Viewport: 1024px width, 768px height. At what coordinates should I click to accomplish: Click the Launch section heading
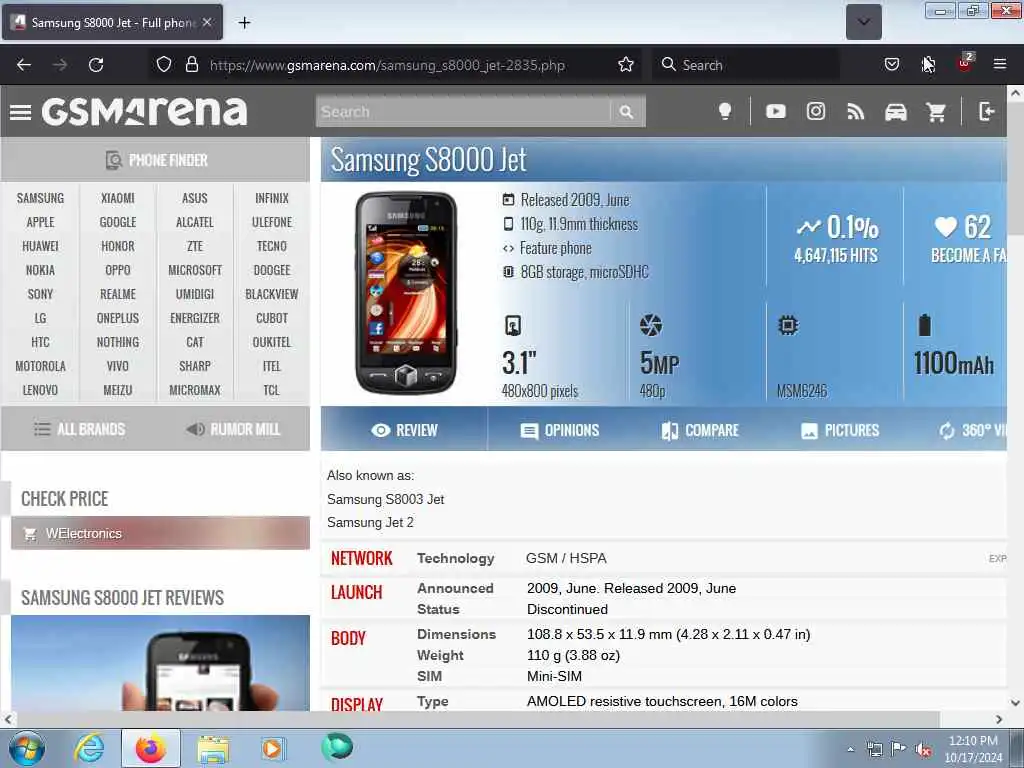coord(356,592)
